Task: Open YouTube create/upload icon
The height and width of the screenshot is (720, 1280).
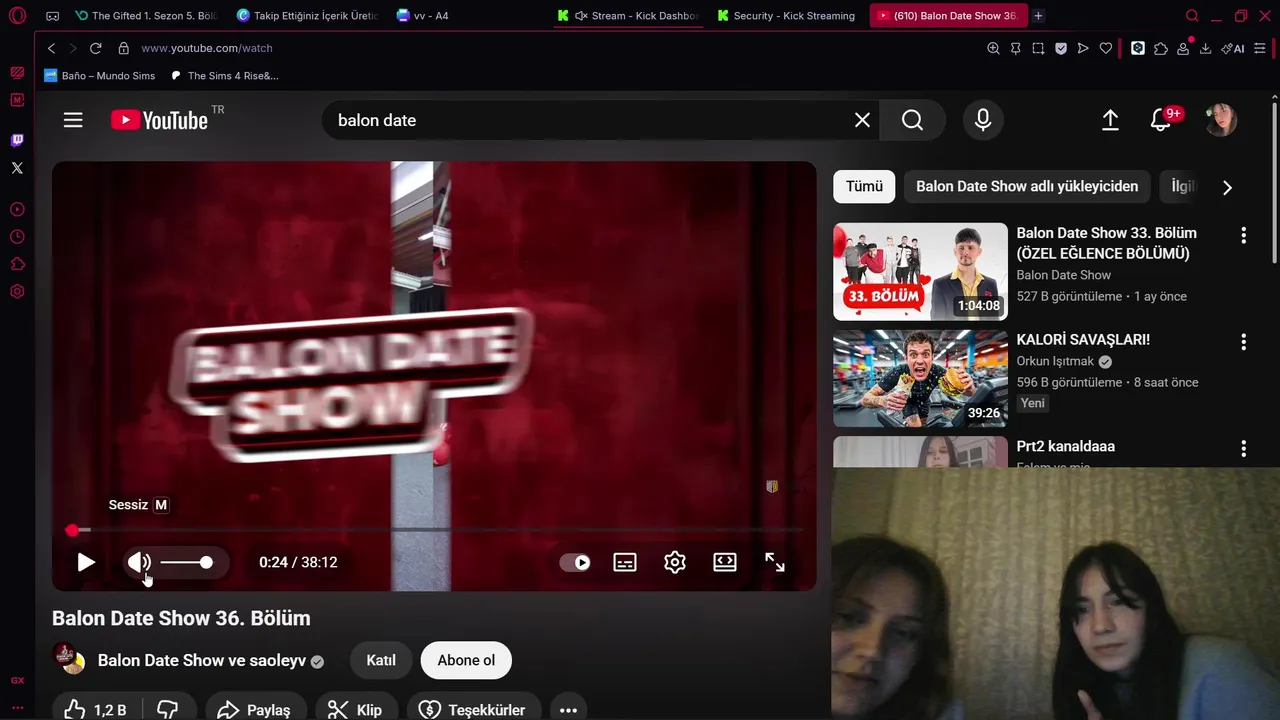Action: coord(1110,120)
